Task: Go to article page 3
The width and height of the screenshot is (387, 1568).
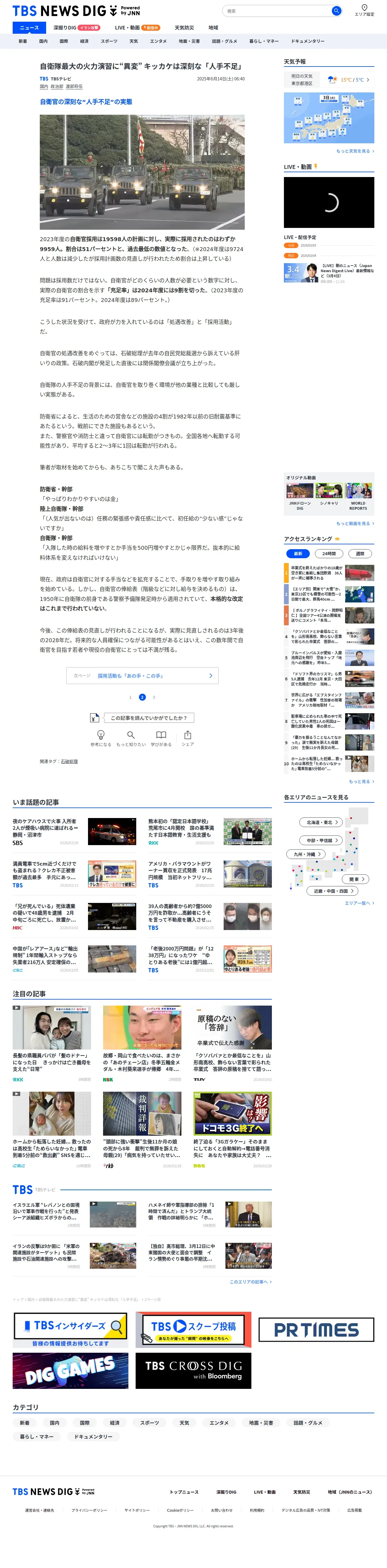Action: coord(154,697)
